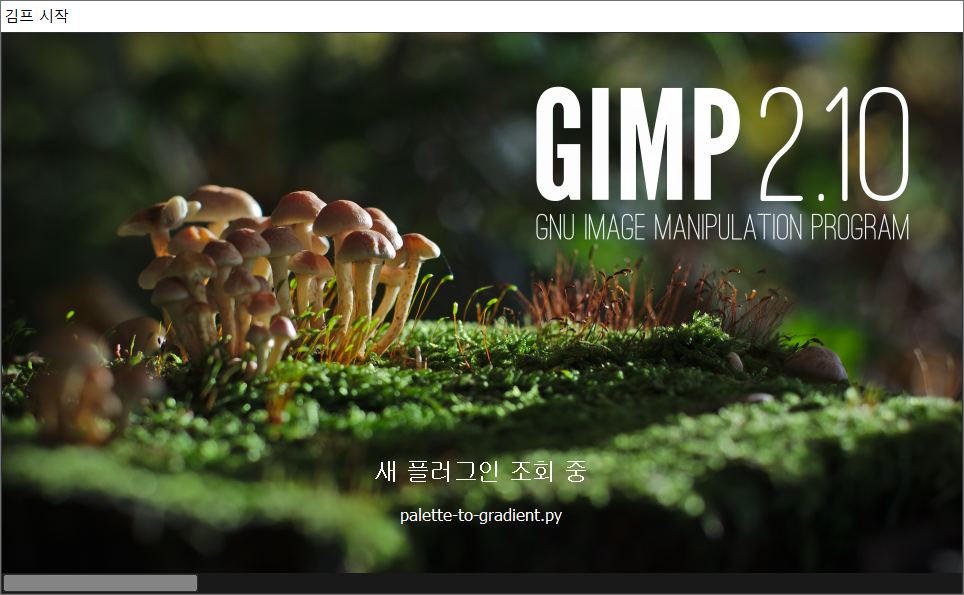Click the GIMP 2.10 logo text

(722, 144)
